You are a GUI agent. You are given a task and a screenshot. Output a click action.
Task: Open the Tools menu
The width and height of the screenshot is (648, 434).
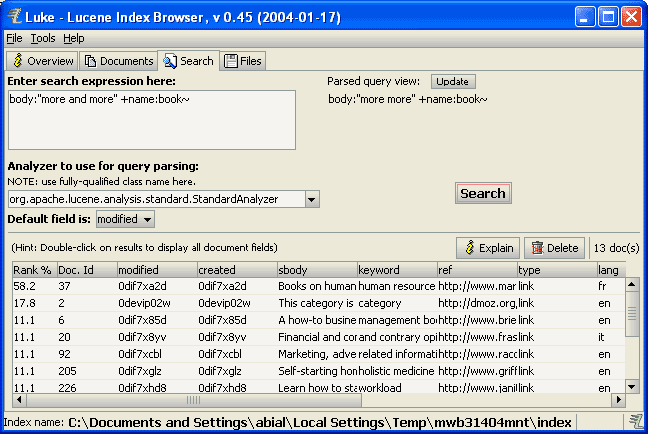(43, 38)
